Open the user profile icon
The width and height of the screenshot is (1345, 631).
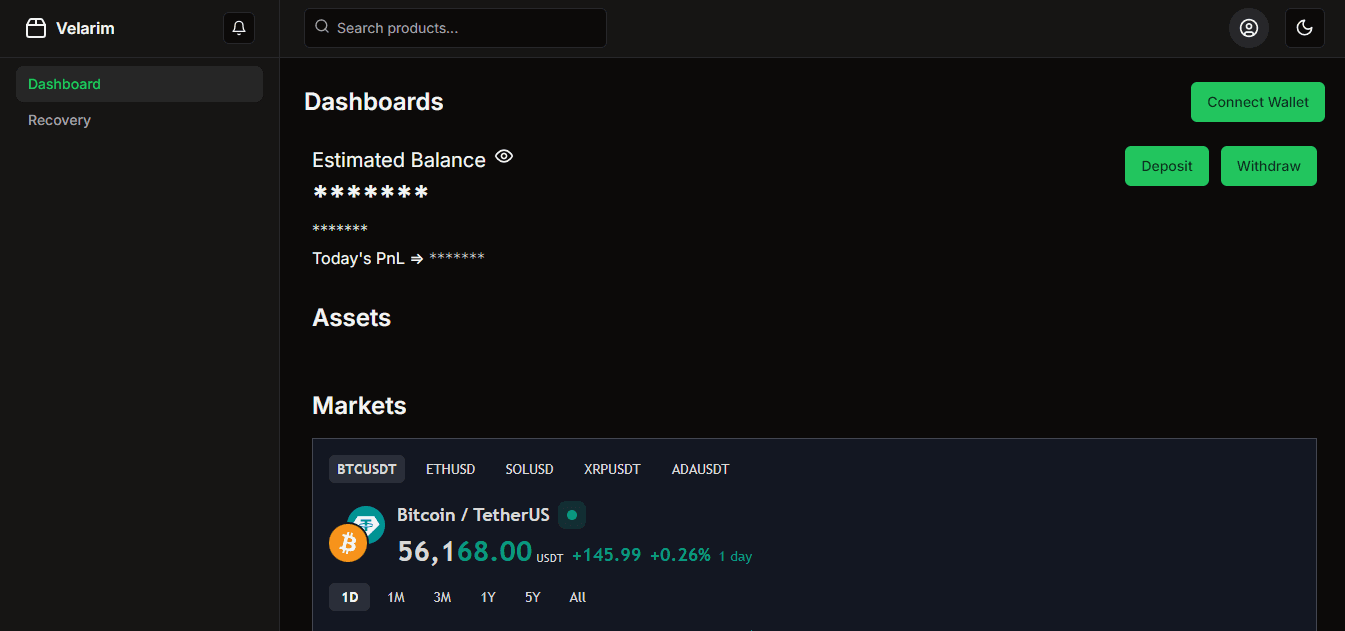[1249, 28]
